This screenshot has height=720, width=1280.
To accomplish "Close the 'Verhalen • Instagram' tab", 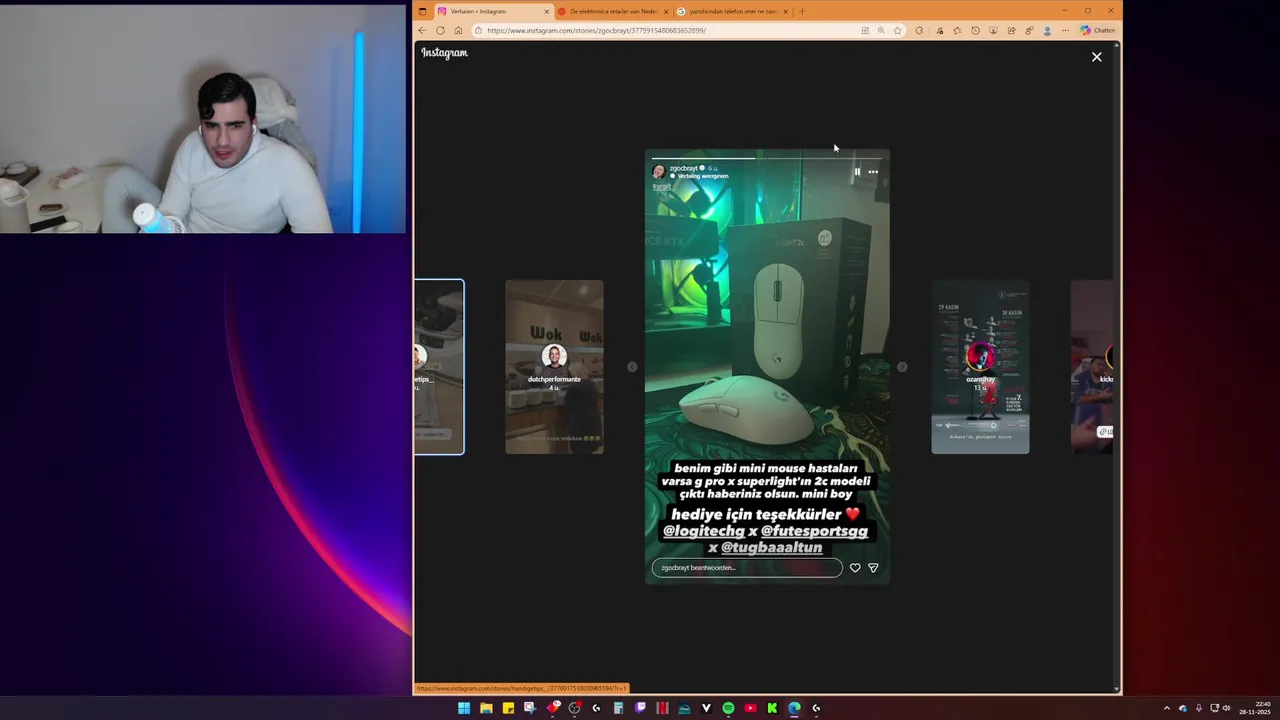I will [x=547, y=11].
